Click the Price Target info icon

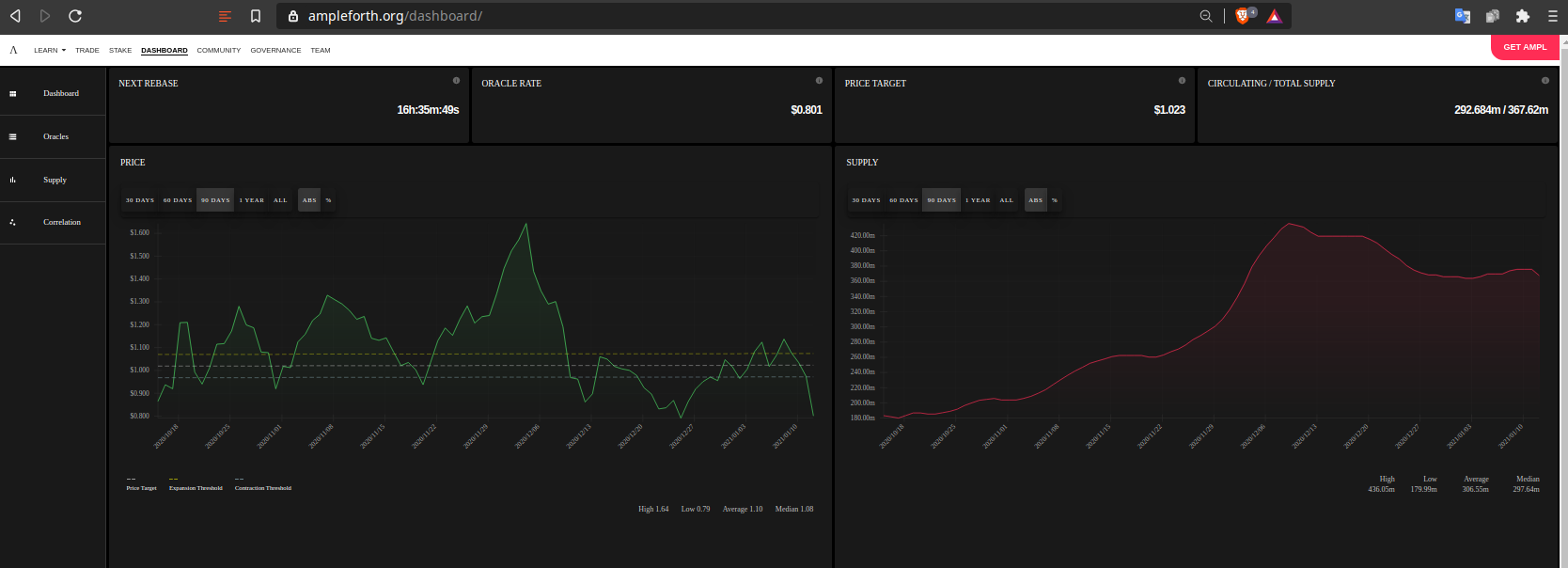coord(1183,81)
